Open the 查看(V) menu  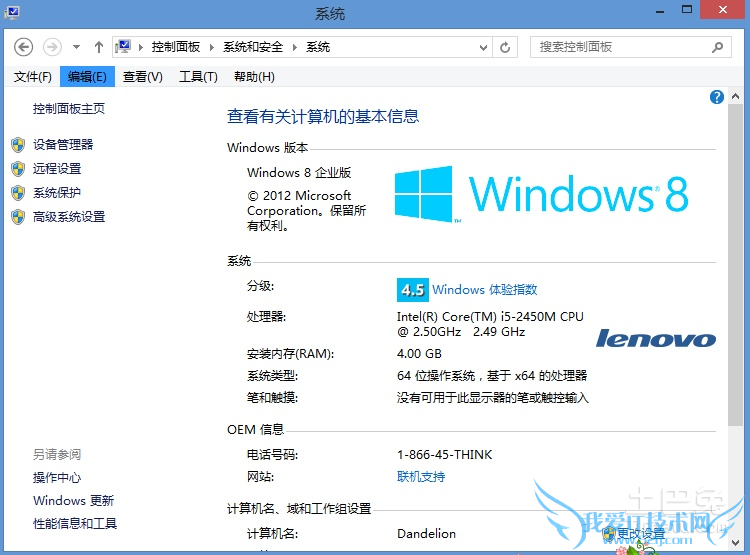(x=143, y=77)
